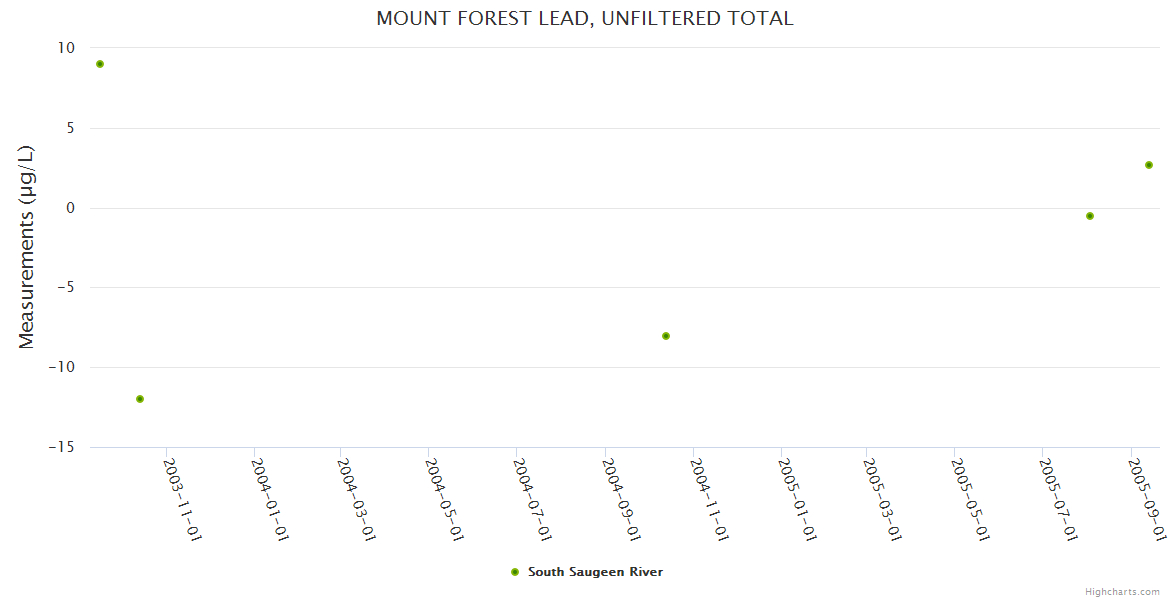Click the green legend marker icon
The width and height of the screenshot is (1170, 600).
coord(515,572)
